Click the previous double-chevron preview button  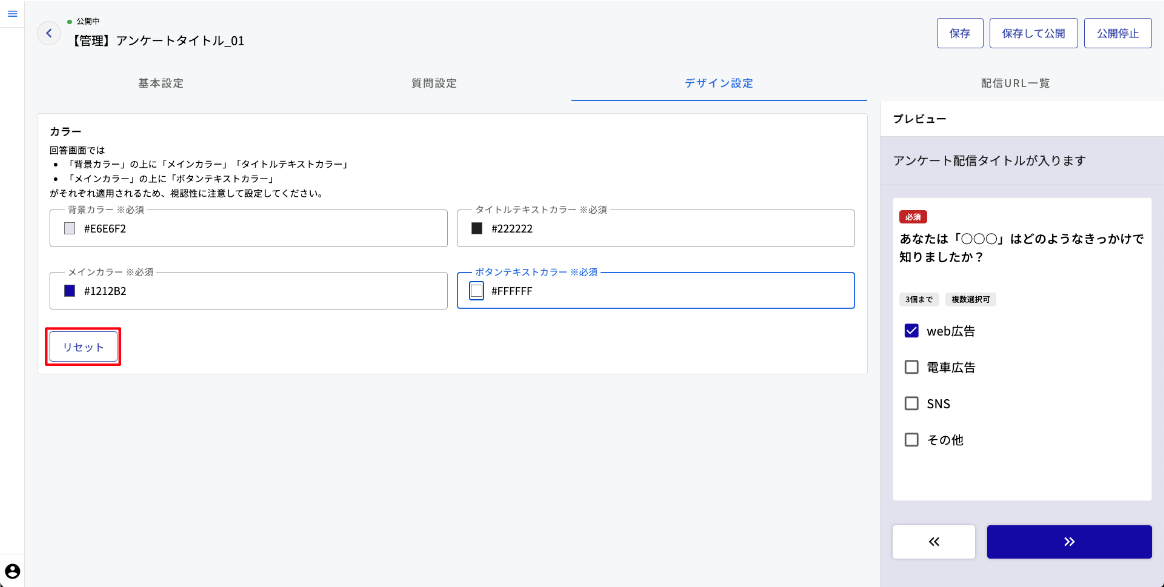(x=933, y=542)
